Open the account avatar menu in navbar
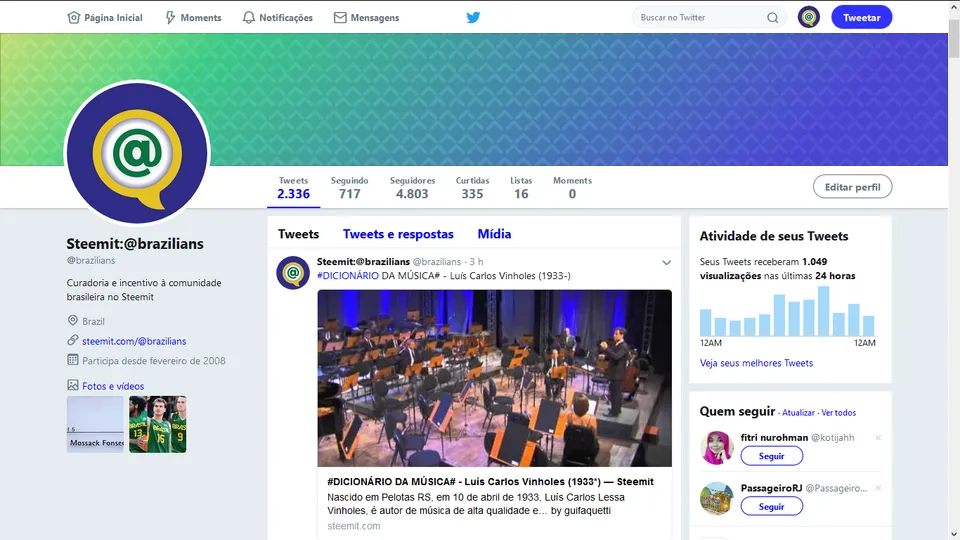Image resolution: width=960 pixels, height=540 pixels. coord(809,17)
